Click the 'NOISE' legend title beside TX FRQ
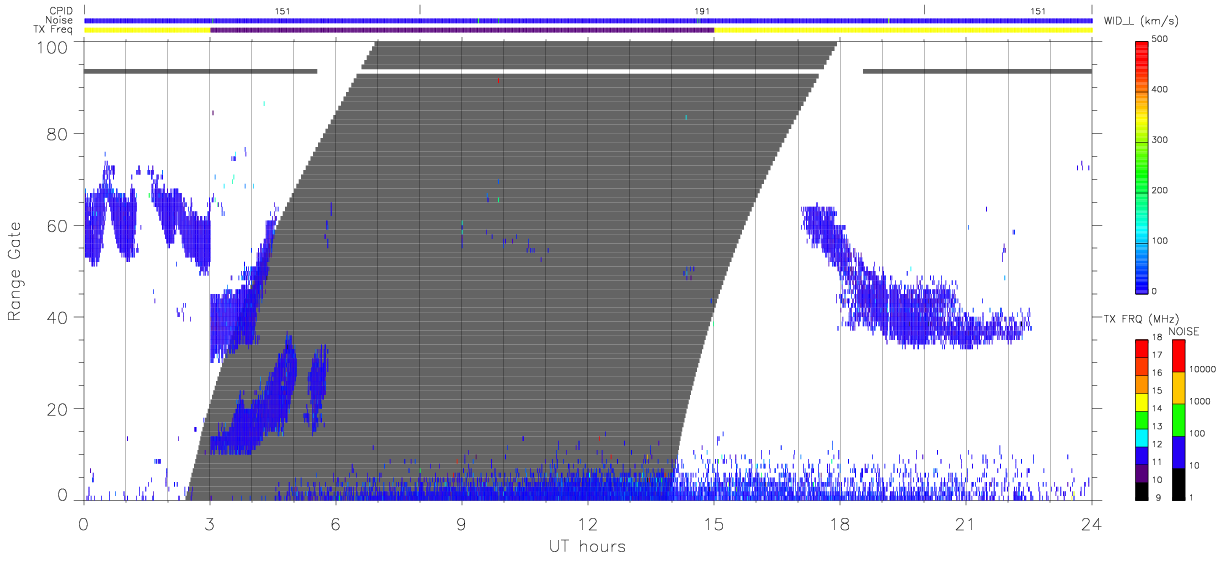The width and height of the screenshot is (1228, 567). pos(1184,331)
